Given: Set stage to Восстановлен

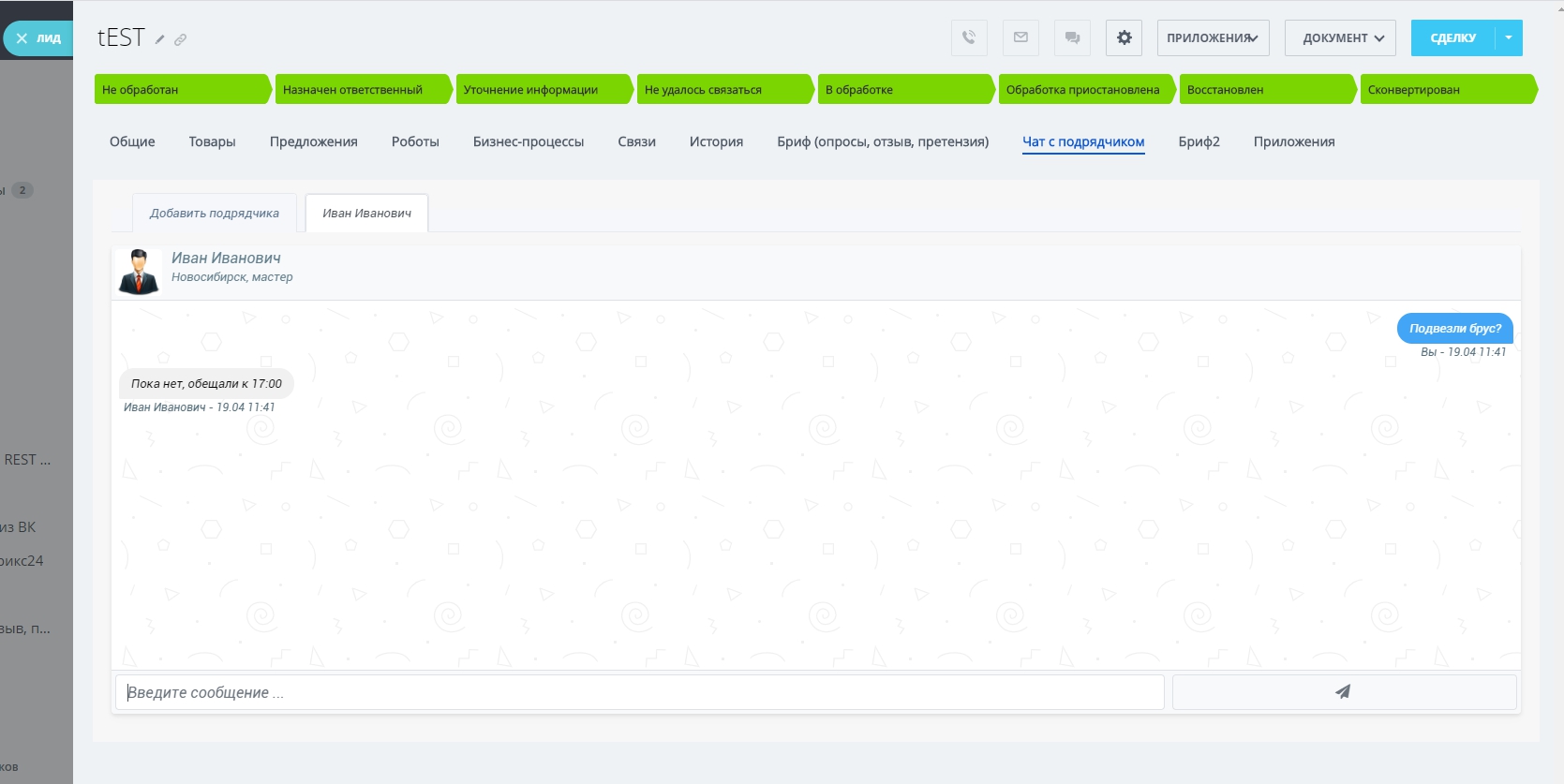Looking at the screenshot, I should [1268, 89].
